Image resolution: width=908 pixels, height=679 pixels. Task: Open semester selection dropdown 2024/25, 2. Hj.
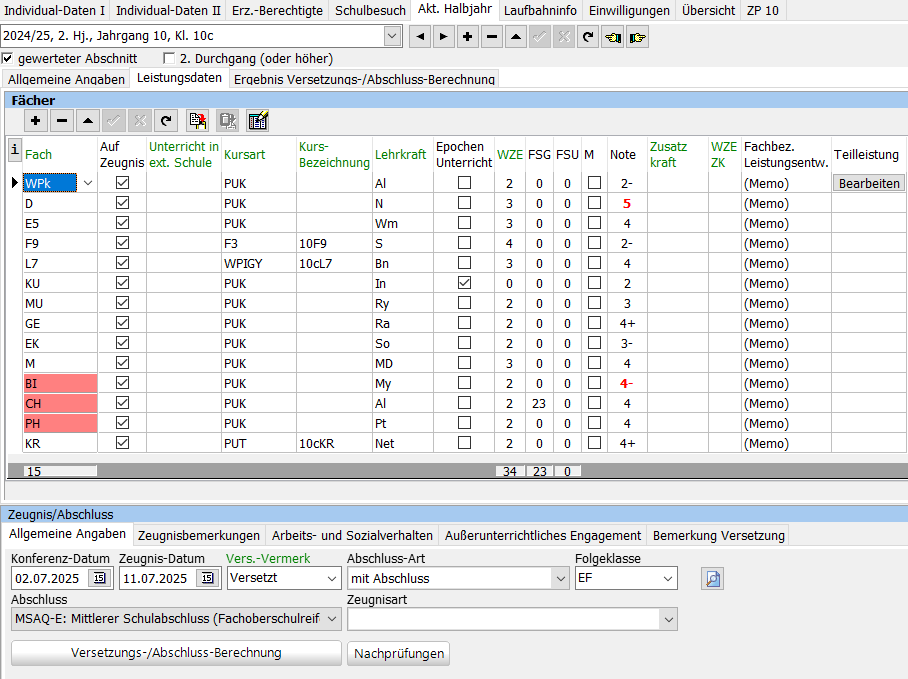coord(392,36)
